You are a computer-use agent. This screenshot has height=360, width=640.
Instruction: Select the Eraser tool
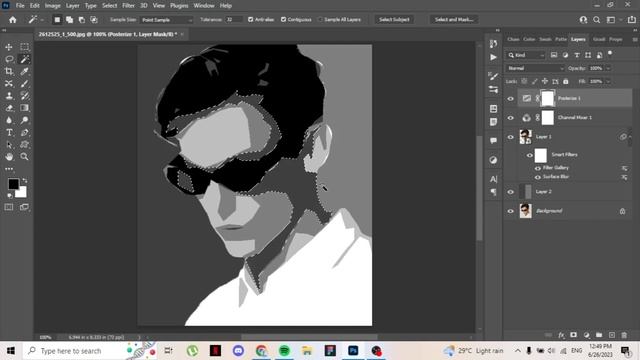[9, 108]
